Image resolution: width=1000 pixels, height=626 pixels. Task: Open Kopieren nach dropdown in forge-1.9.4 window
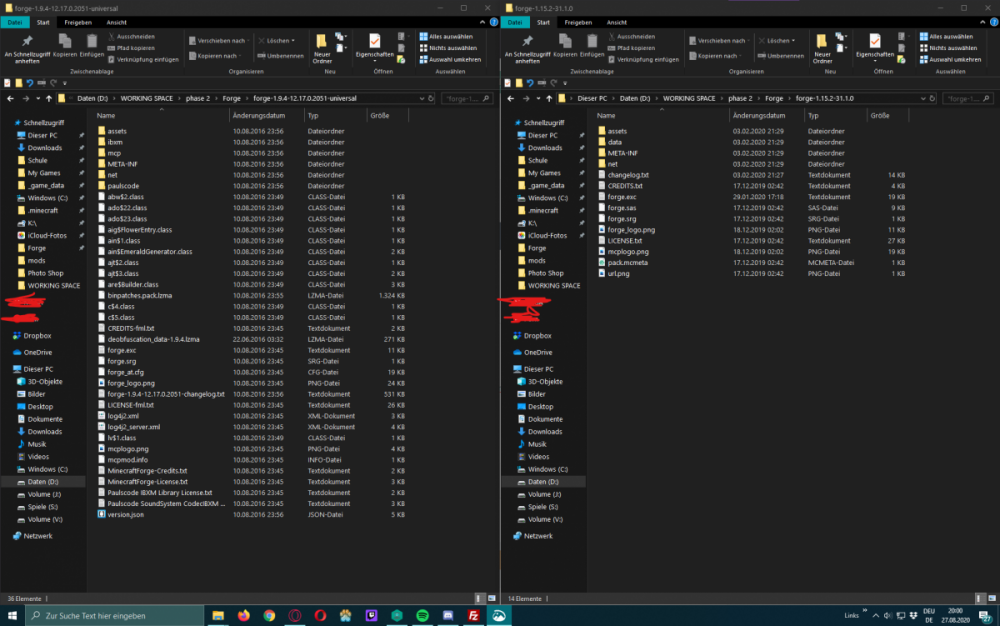tap(216, 56)
